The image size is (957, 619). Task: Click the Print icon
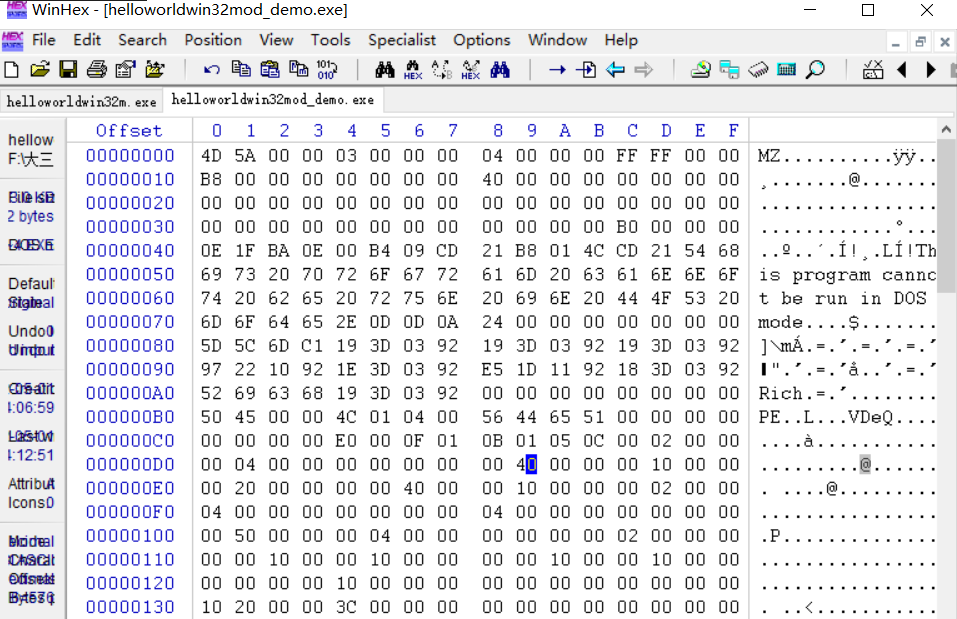coord(96,70)
